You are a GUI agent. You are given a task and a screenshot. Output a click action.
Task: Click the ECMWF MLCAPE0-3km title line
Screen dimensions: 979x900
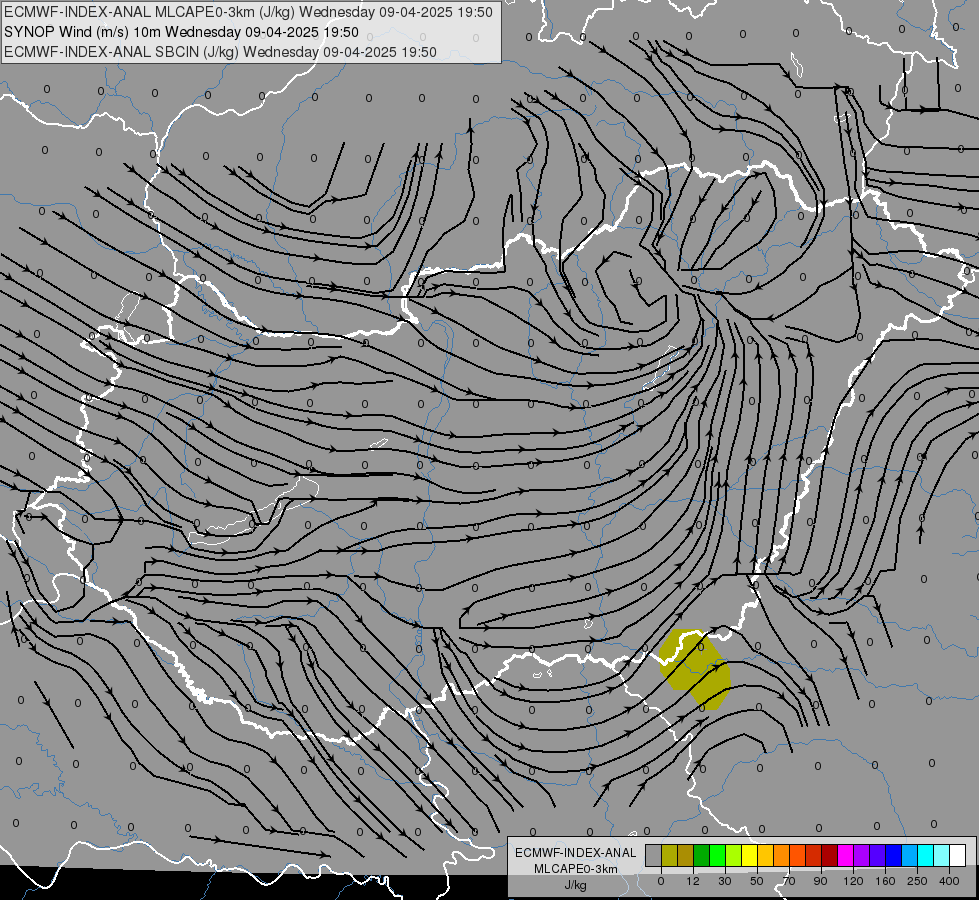[x=248, y=12]
